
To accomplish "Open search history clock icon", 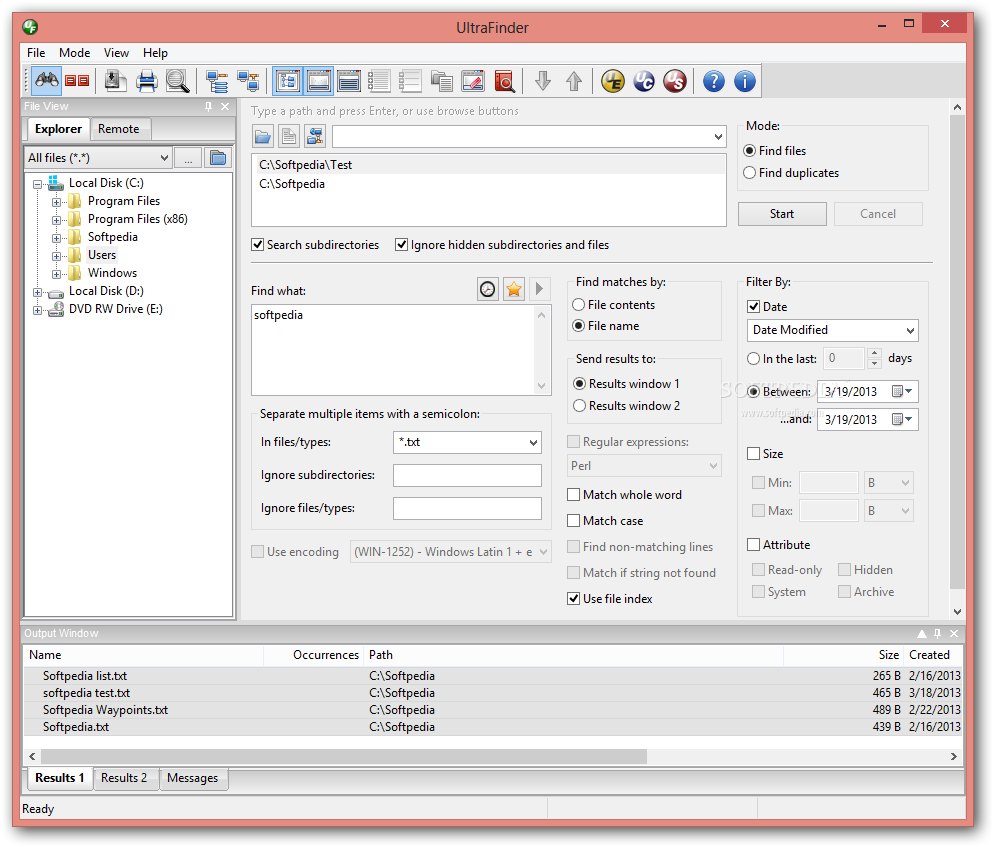I will click(x=487, y=289).
